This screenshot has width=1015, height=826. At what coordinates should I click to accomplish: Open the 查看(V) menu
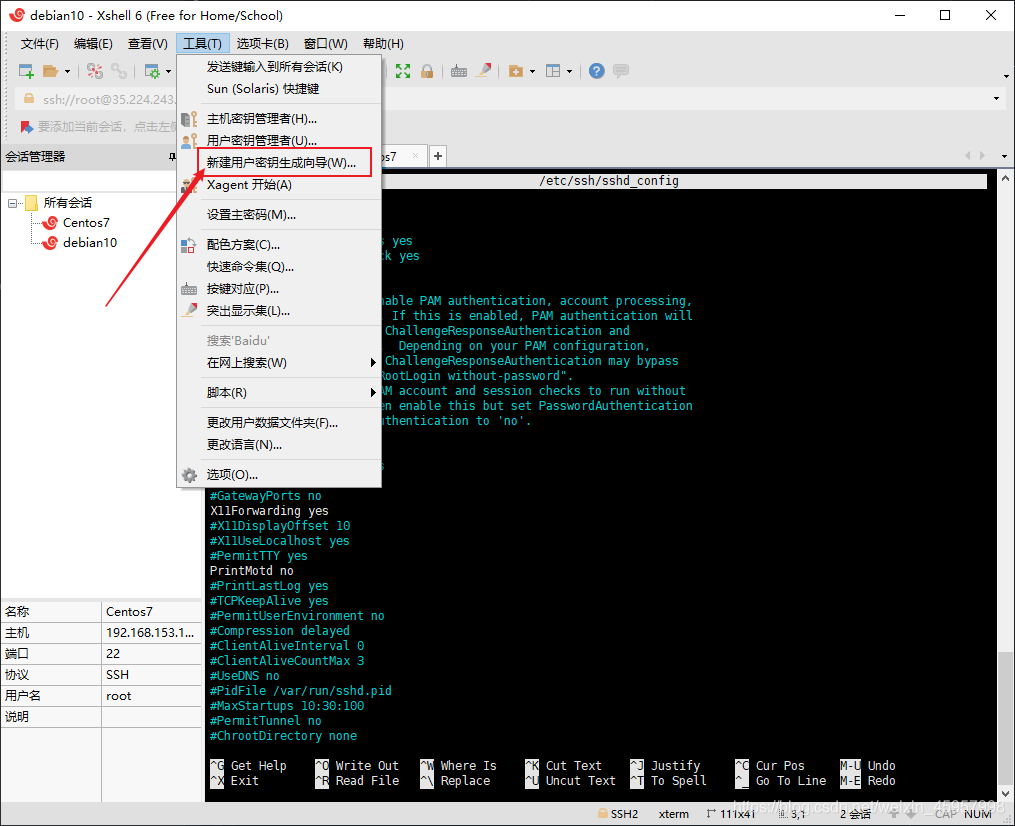pyautogui.click(x=148, y=43)
